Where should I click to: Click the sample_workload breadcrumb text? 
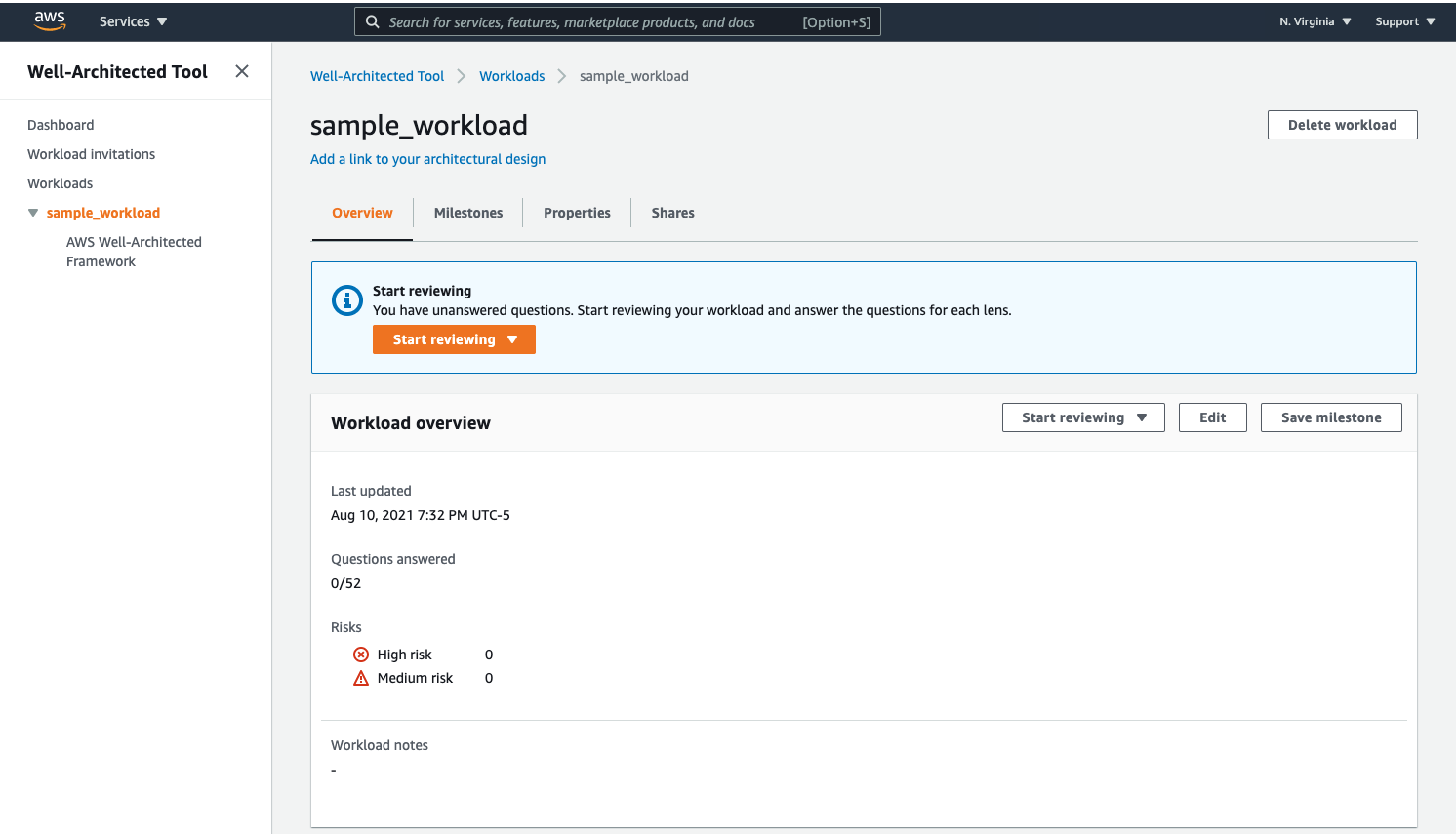634,76
